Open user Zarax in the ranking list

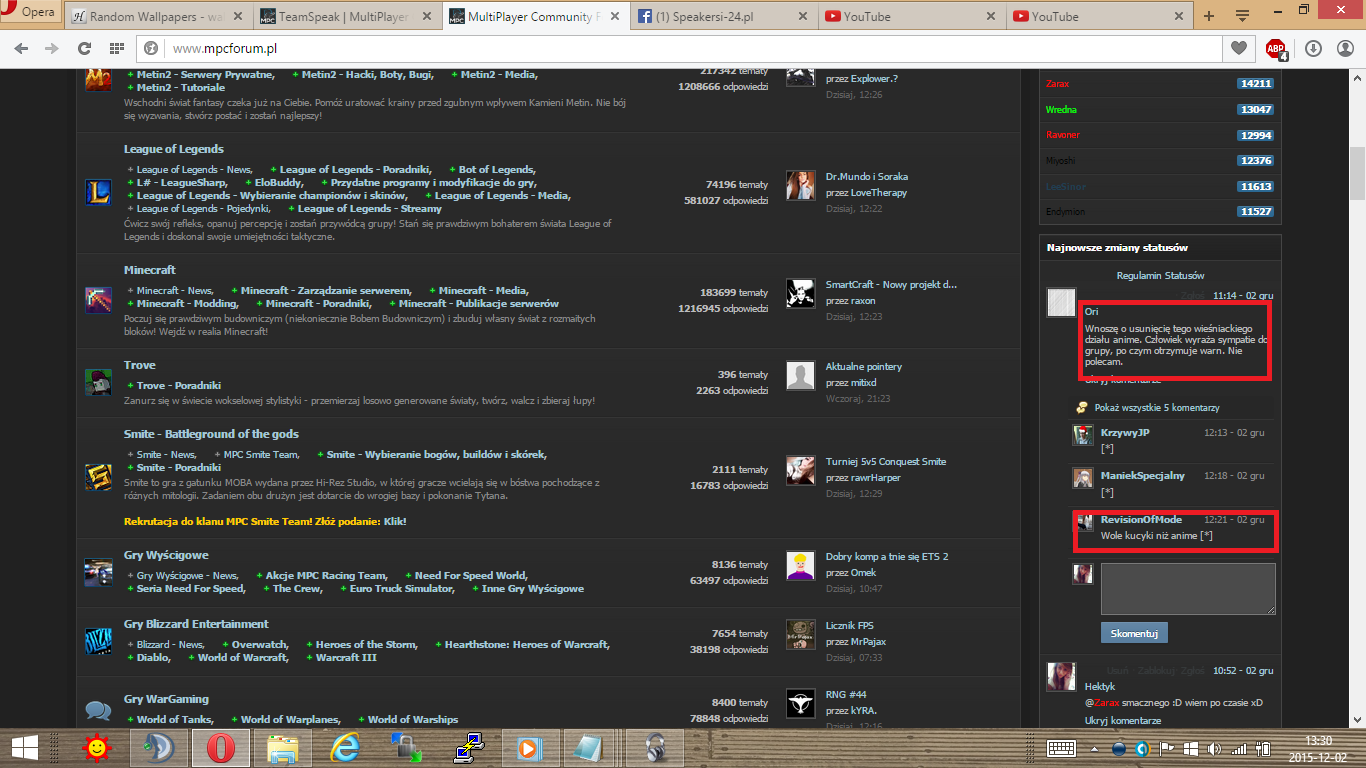[x=1057, y=84]
